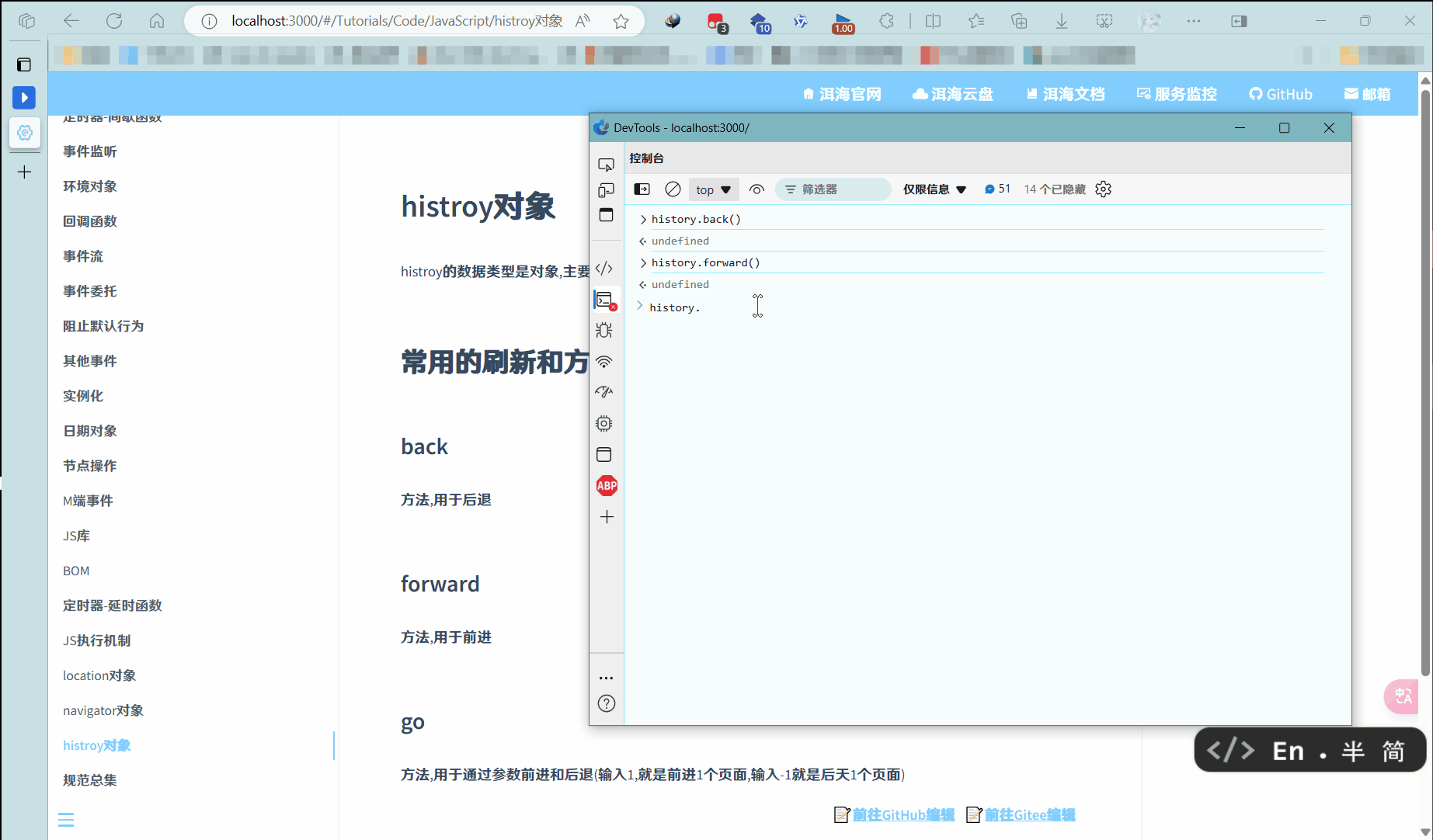Open browser downloads icon

[x=1061, y=22]
